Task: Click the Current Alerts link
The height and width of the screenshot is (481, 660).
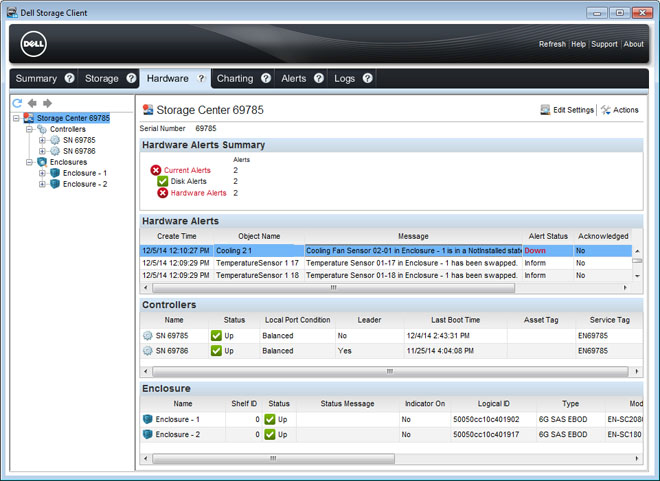Action: tap(187, 170)
